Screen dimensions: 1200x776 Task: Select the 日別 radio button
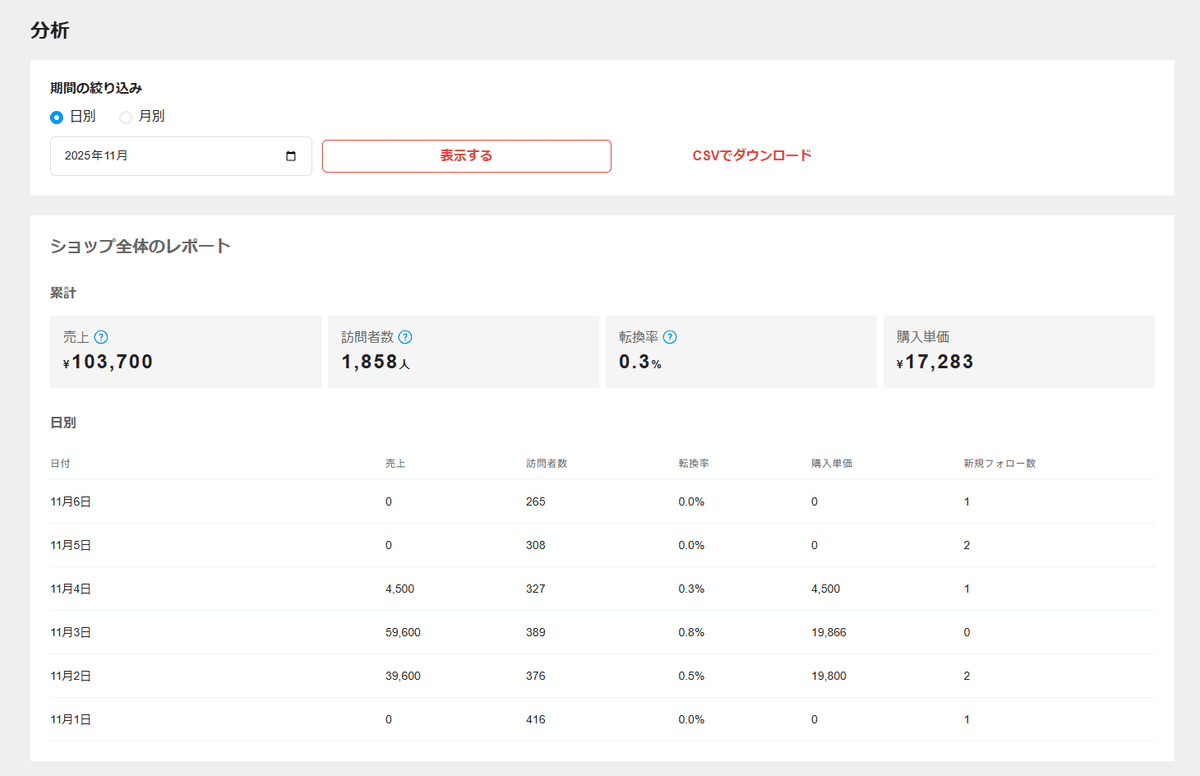(57, 117)
